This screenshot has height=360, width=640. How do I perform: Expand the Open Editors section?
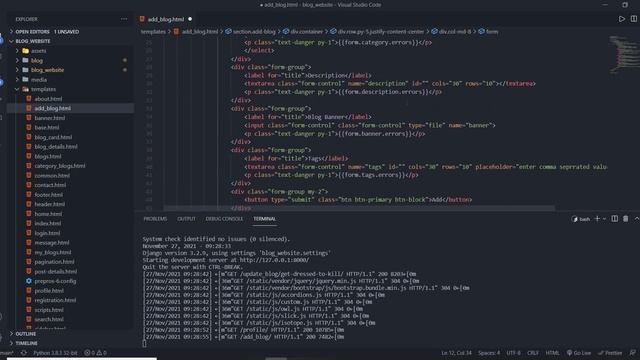click(x=47, y=31)
